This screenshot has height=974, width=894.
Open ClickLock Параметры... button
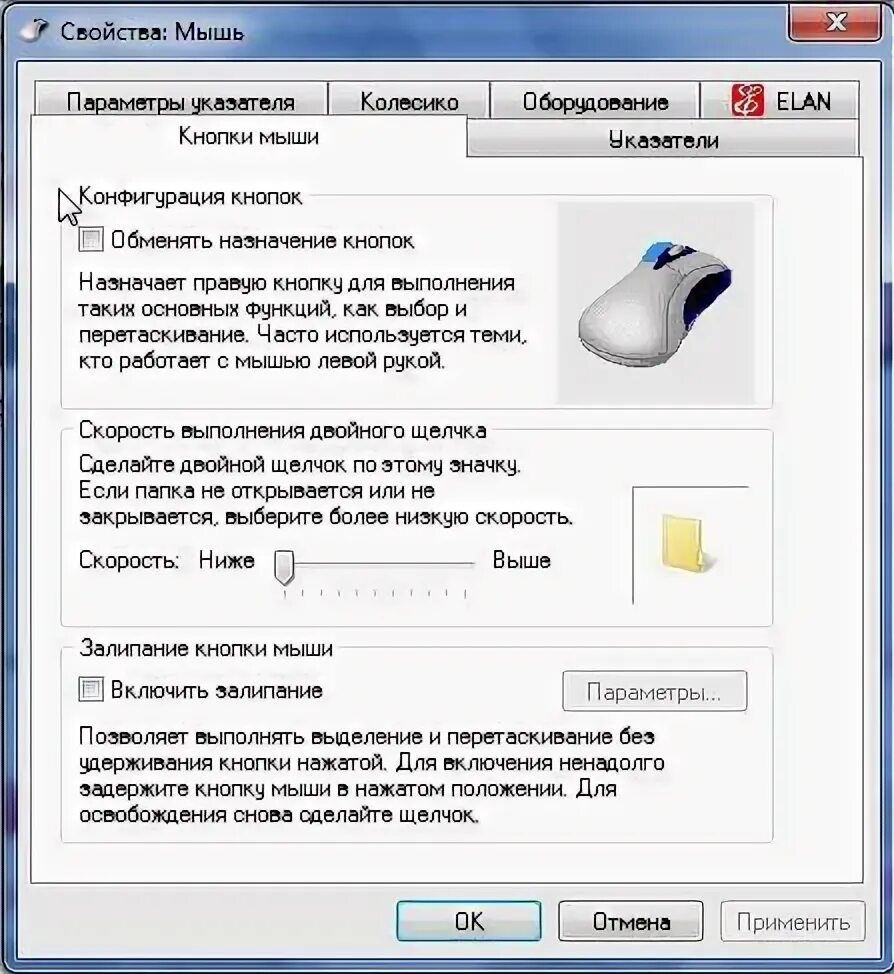pos(655,691)
